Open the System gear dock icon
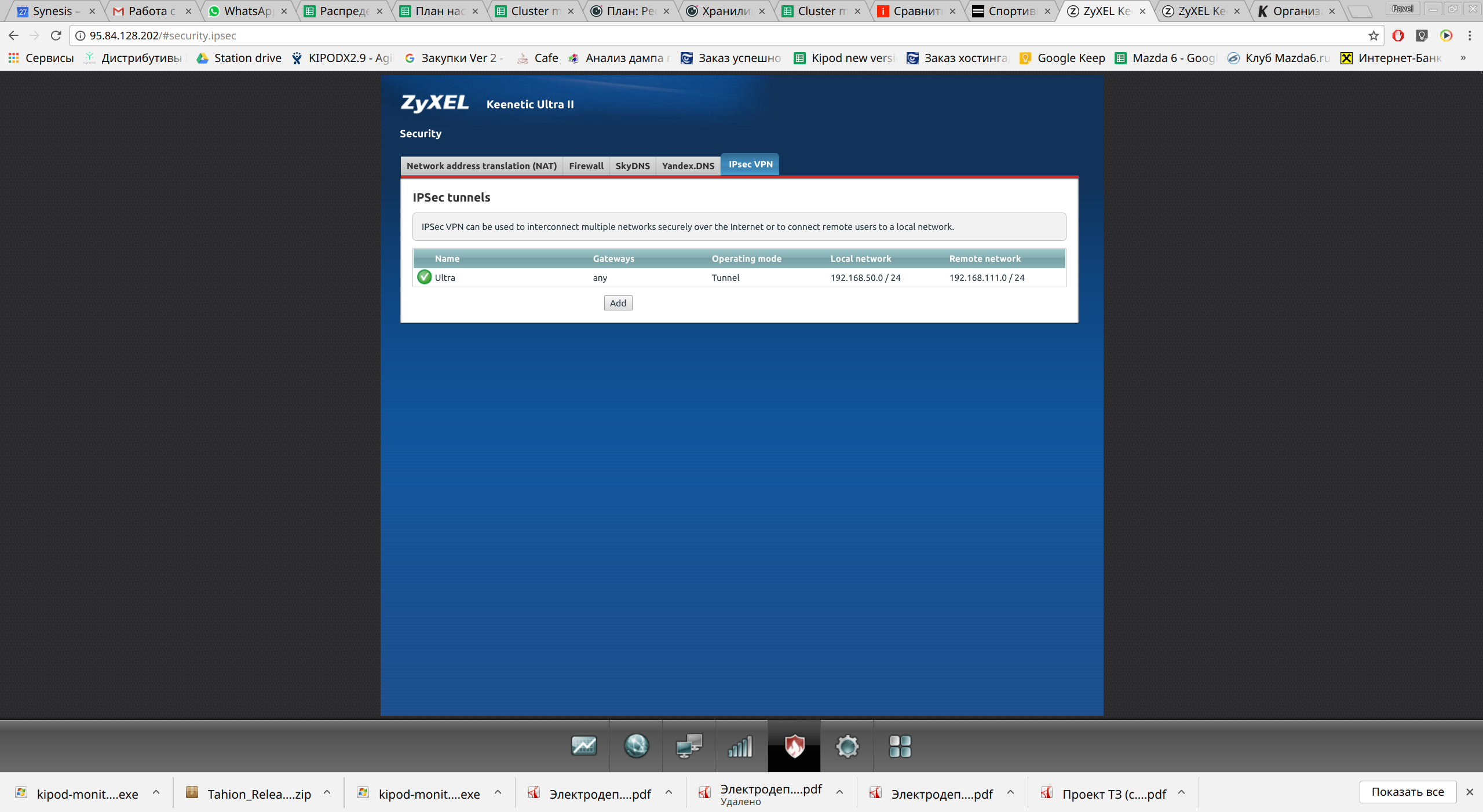 pos(847,746)
